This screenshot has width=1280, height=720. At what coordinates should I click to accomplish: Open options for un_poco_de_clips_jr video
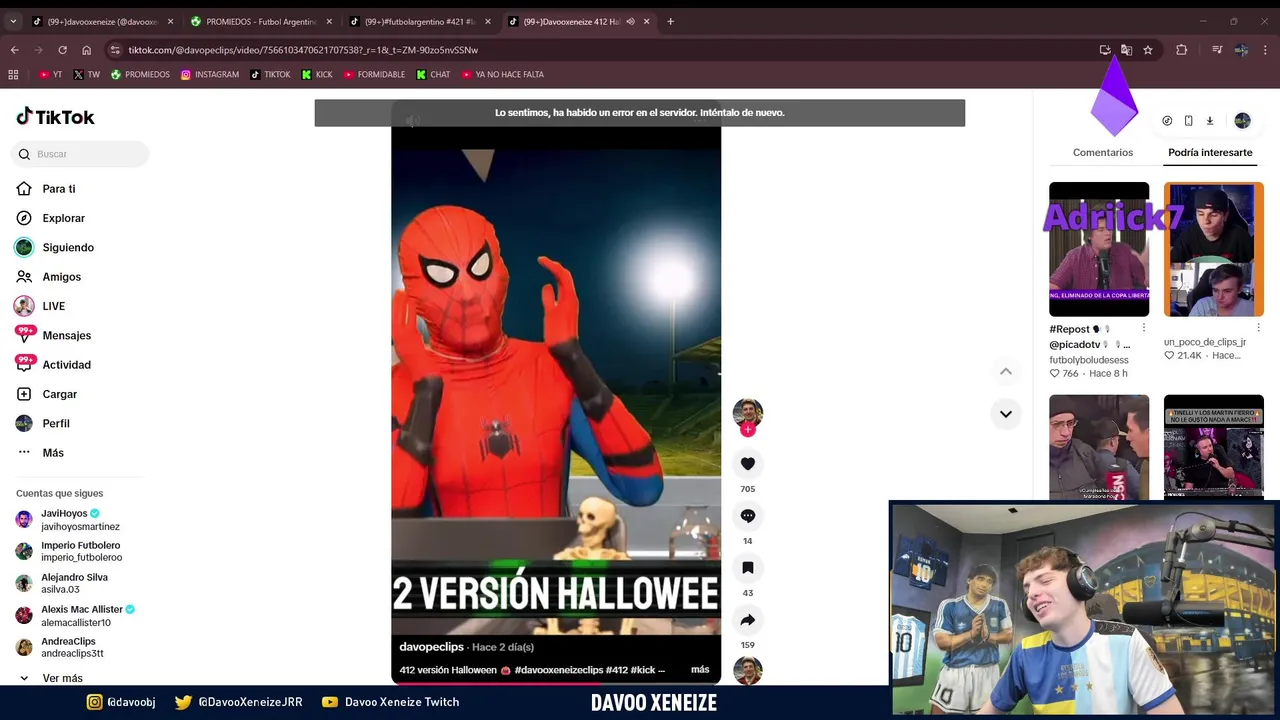coord(1258,328)
